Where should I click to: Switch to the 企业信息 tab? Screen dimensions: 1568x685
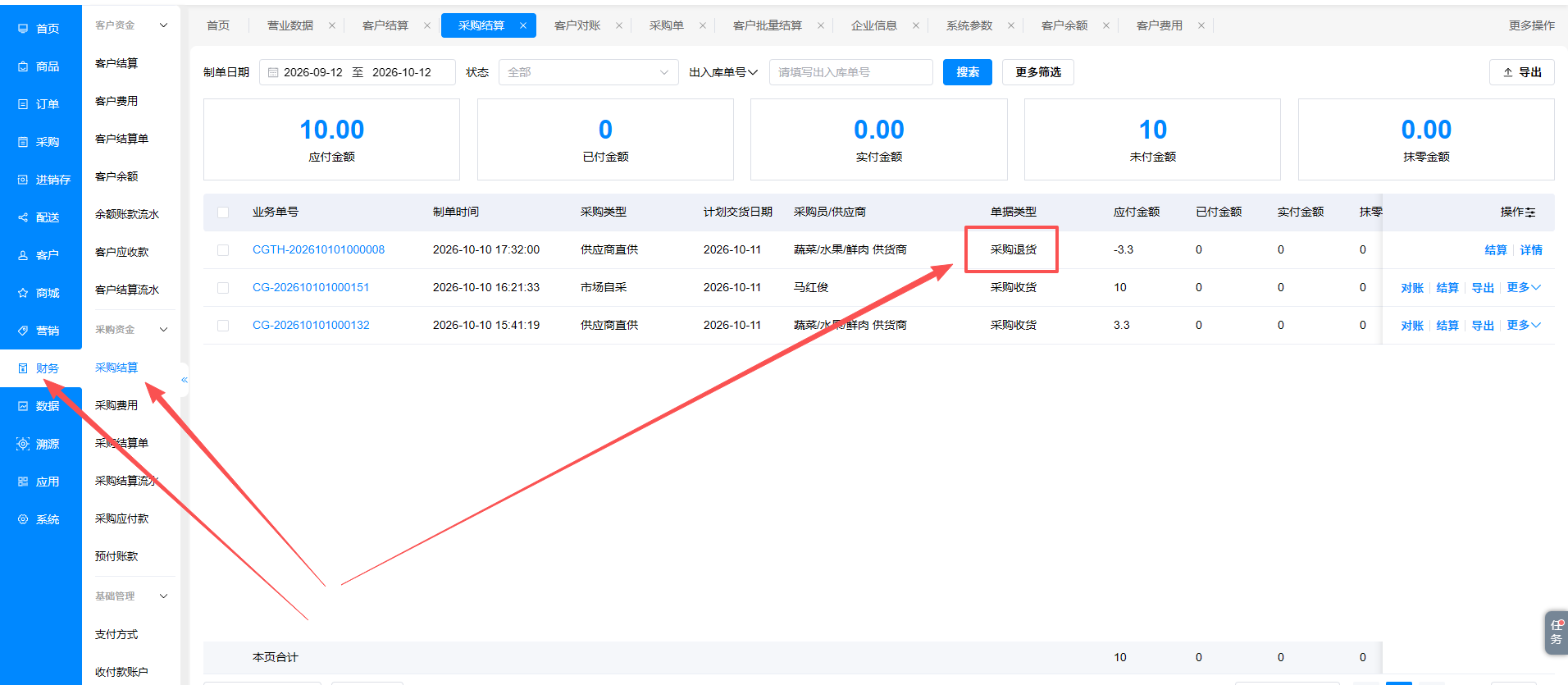tap(874, 25)
